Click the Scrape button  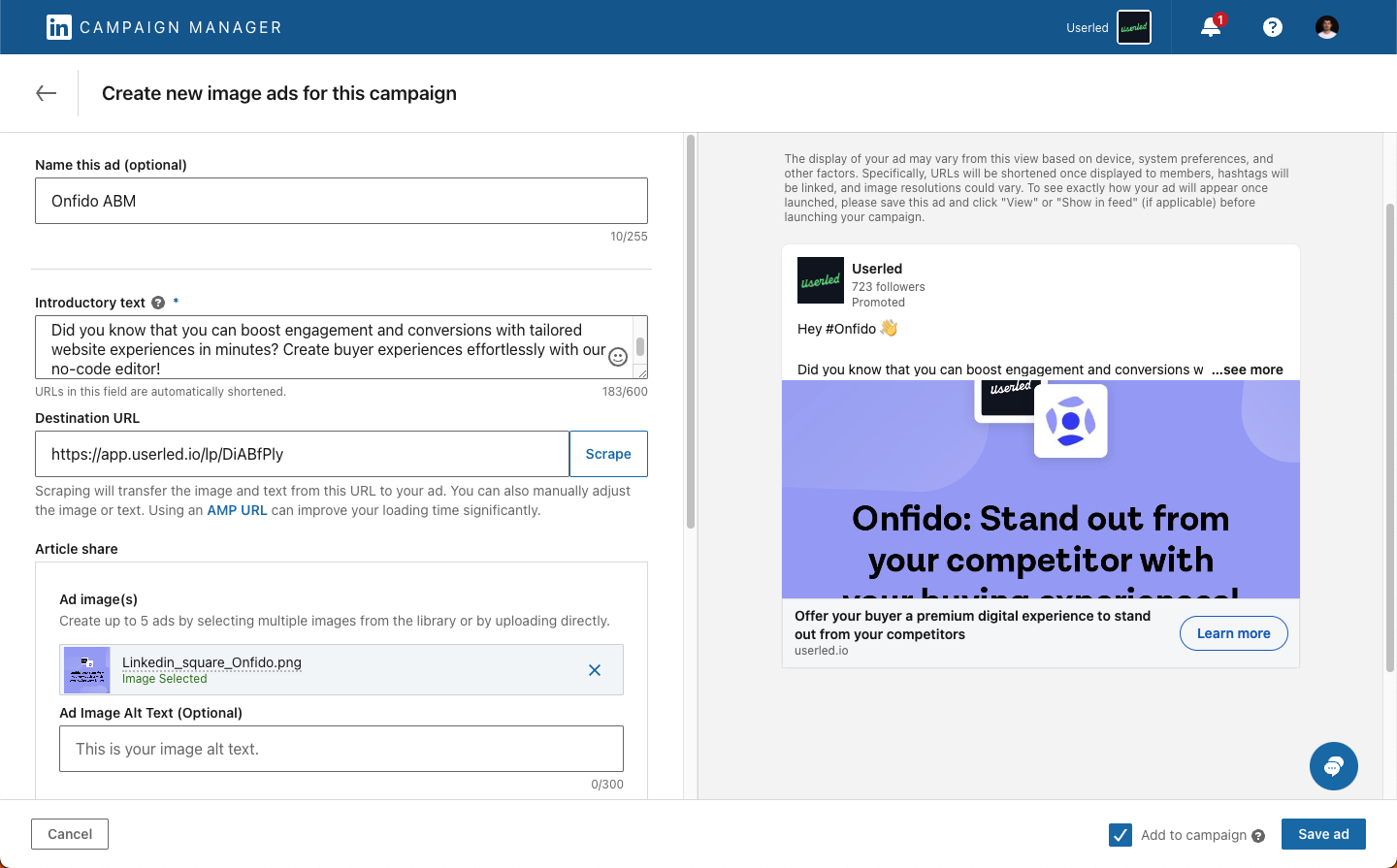click(x=608, y=454)
